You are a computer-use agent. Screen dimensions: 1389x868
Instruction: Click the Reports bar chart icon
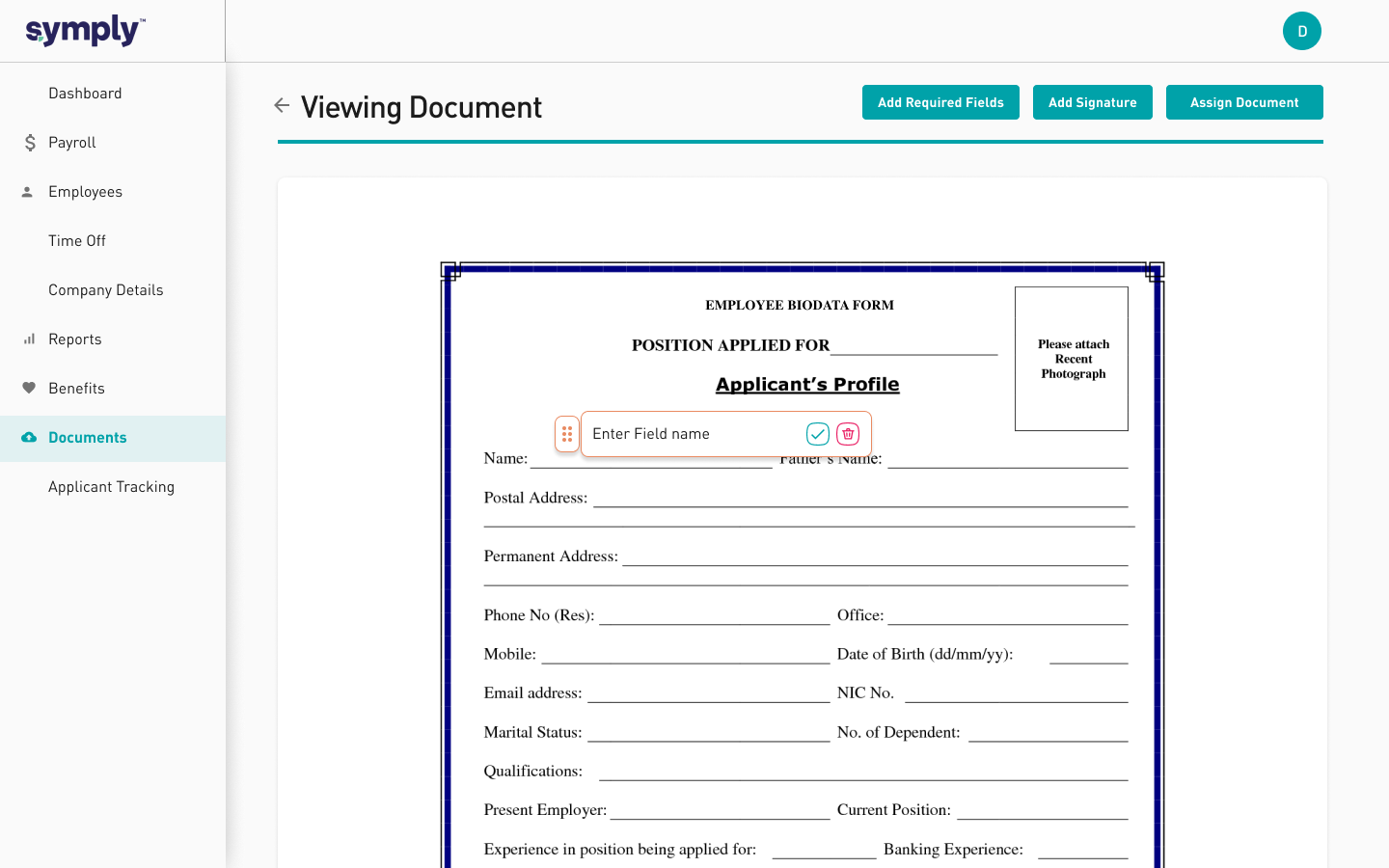29,339
